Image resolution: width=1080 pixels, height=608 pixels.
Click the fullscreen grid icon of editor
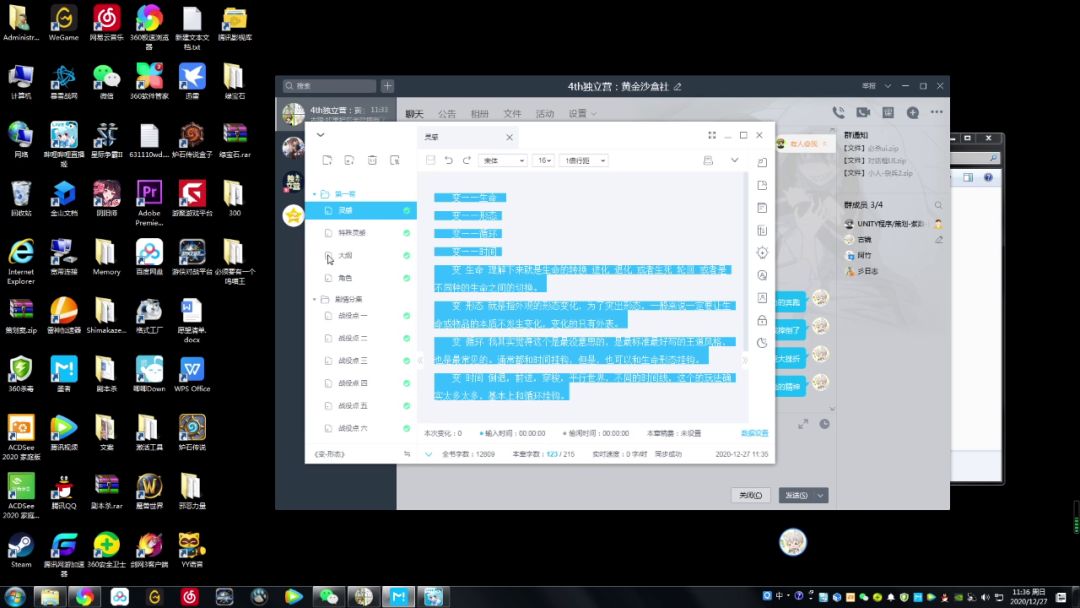[712, 135]
